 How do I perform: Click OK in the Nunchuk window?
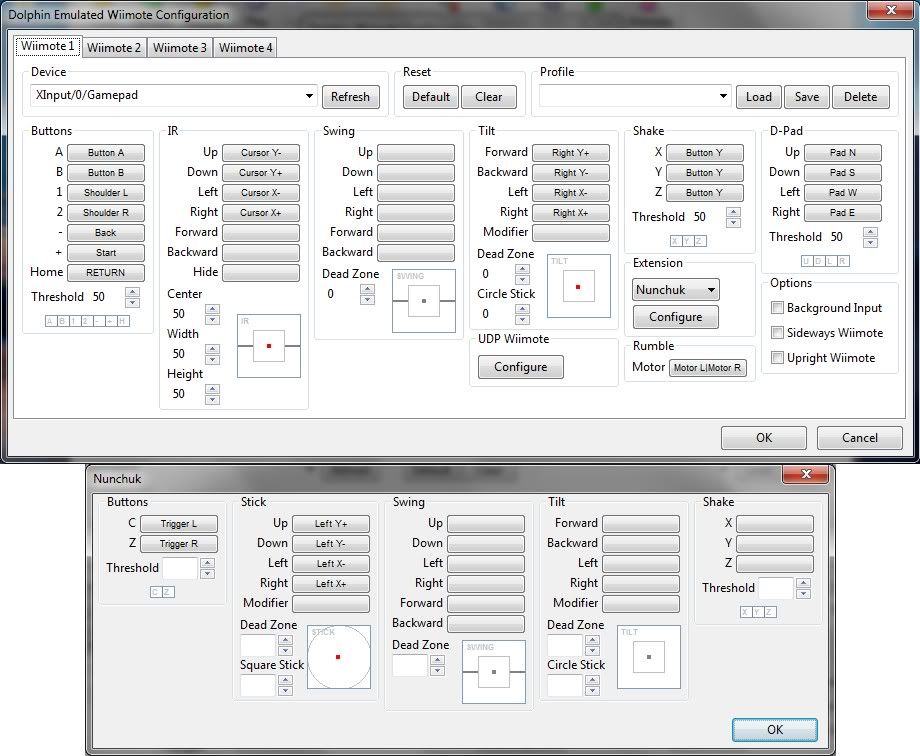click(774, 730)
